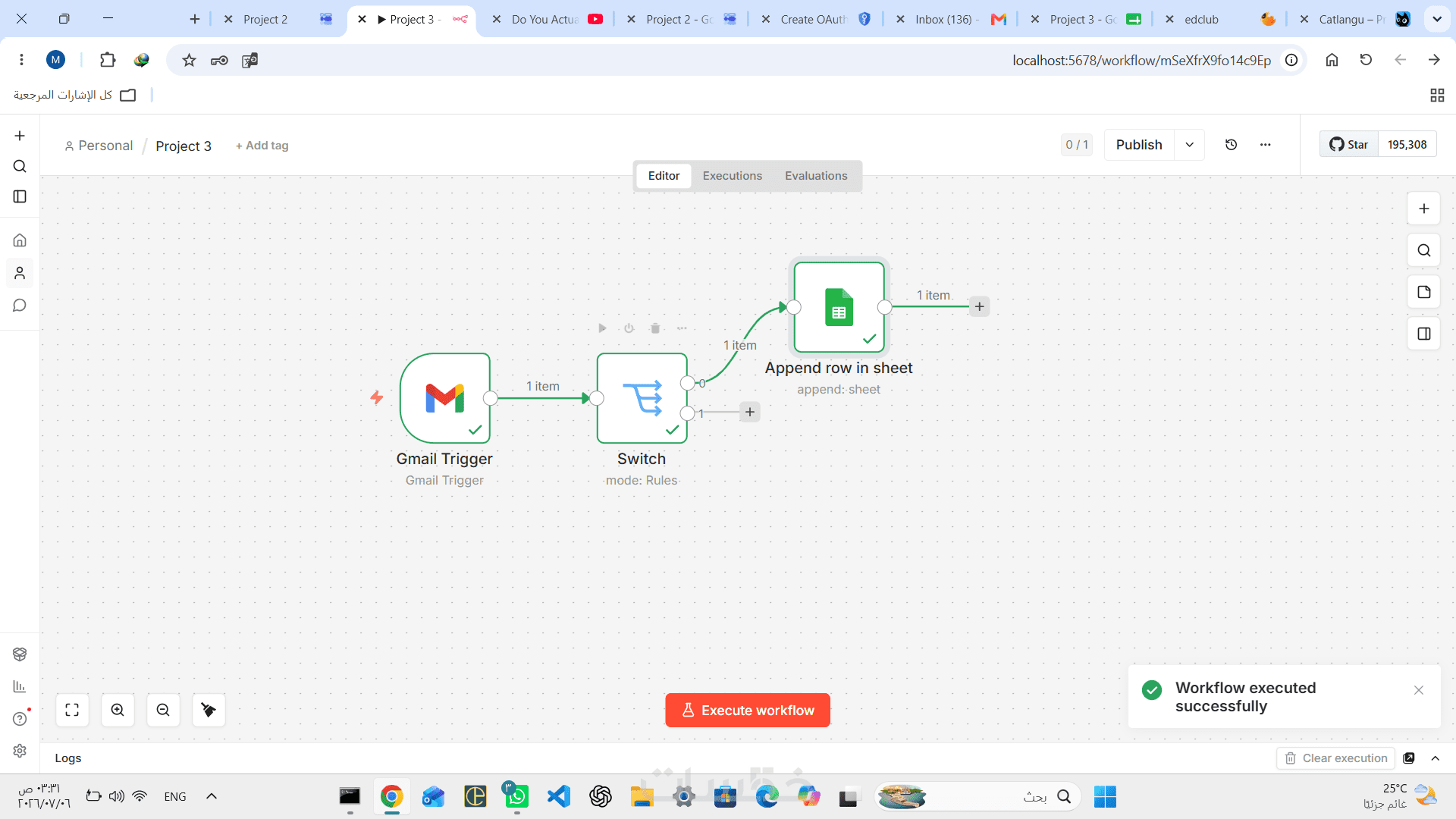Open the workflow actions ellipsis menu
The height and width of the screenshot is (819, 1456).
point(1266,145)
